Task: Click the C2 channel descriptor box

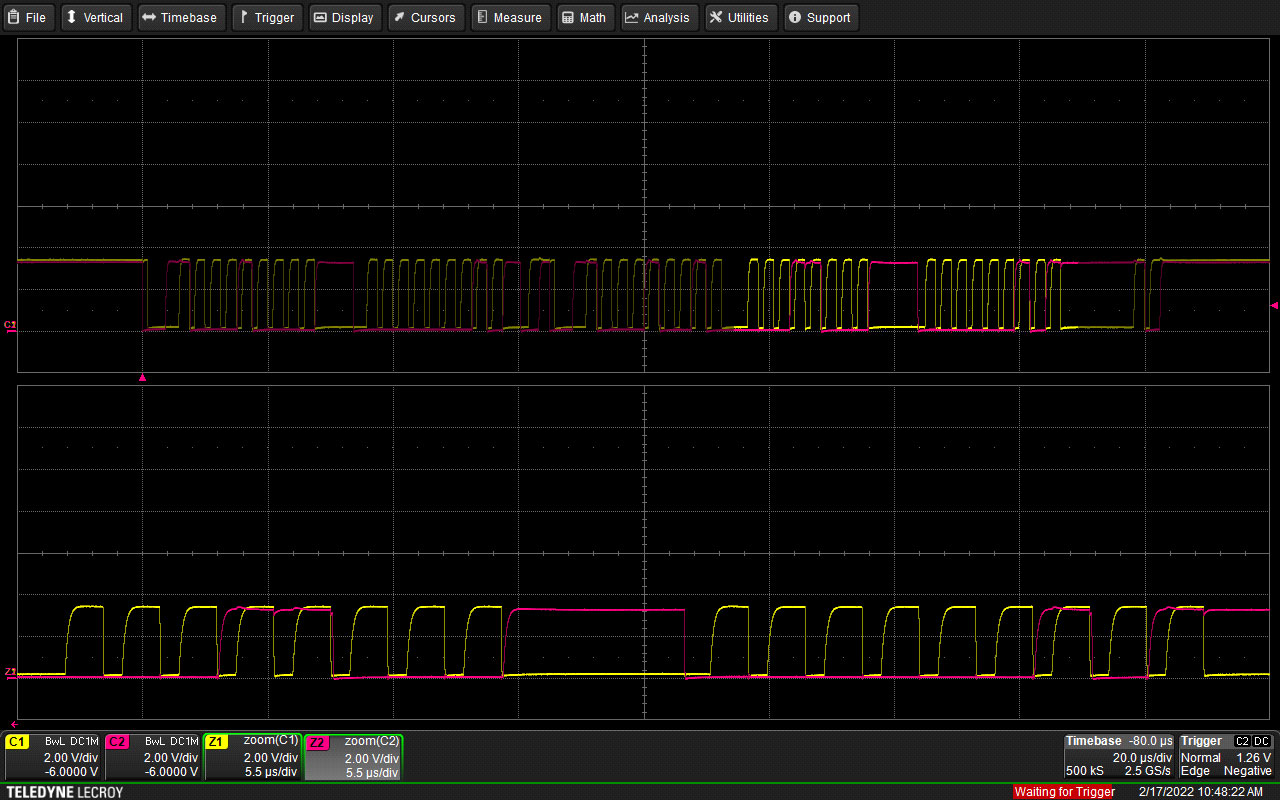Action: 153,756
